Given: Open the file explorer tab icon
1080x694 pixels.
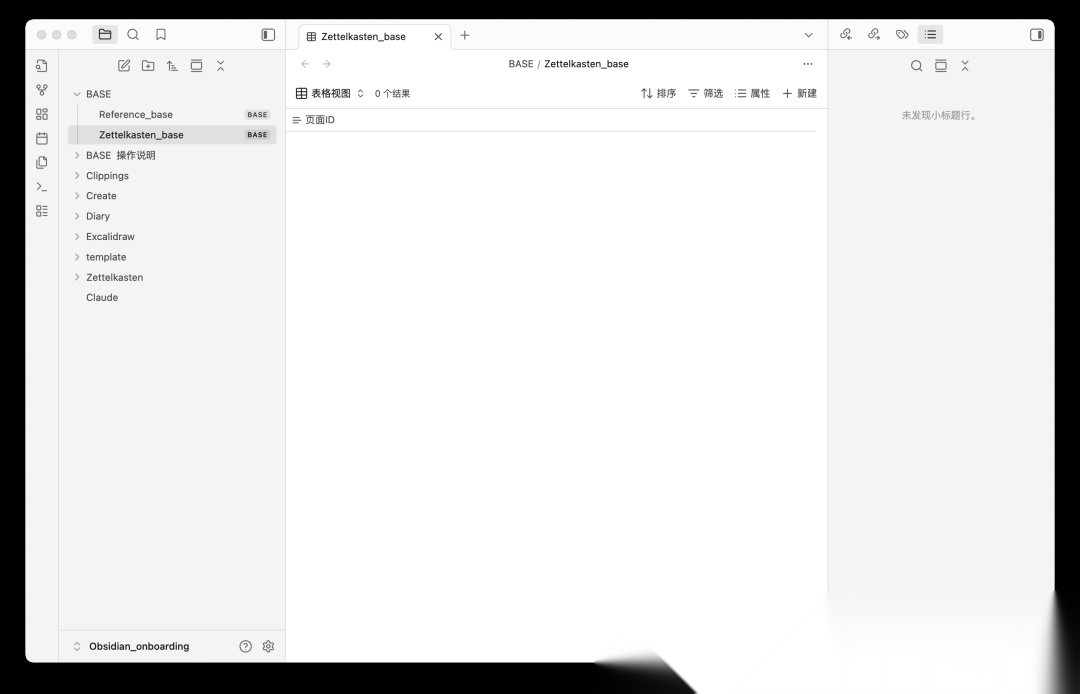Looking at the screenshot, I should click(105, 34).
